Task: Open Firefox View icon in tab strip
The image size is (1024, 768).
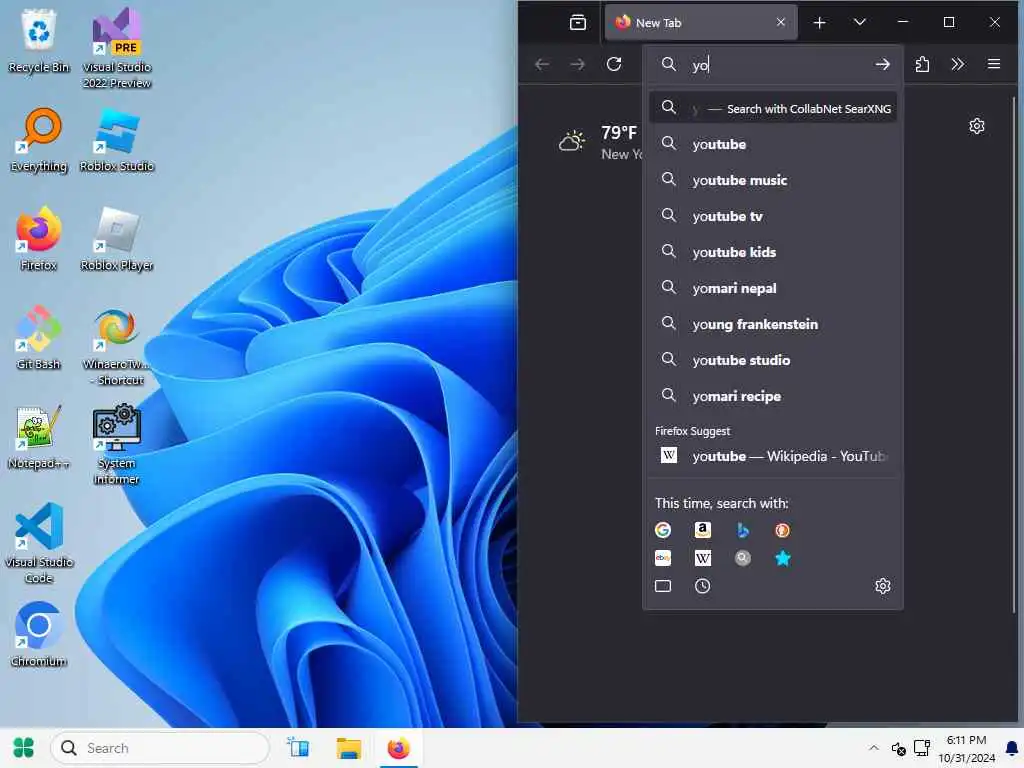Action: point(578,23)
